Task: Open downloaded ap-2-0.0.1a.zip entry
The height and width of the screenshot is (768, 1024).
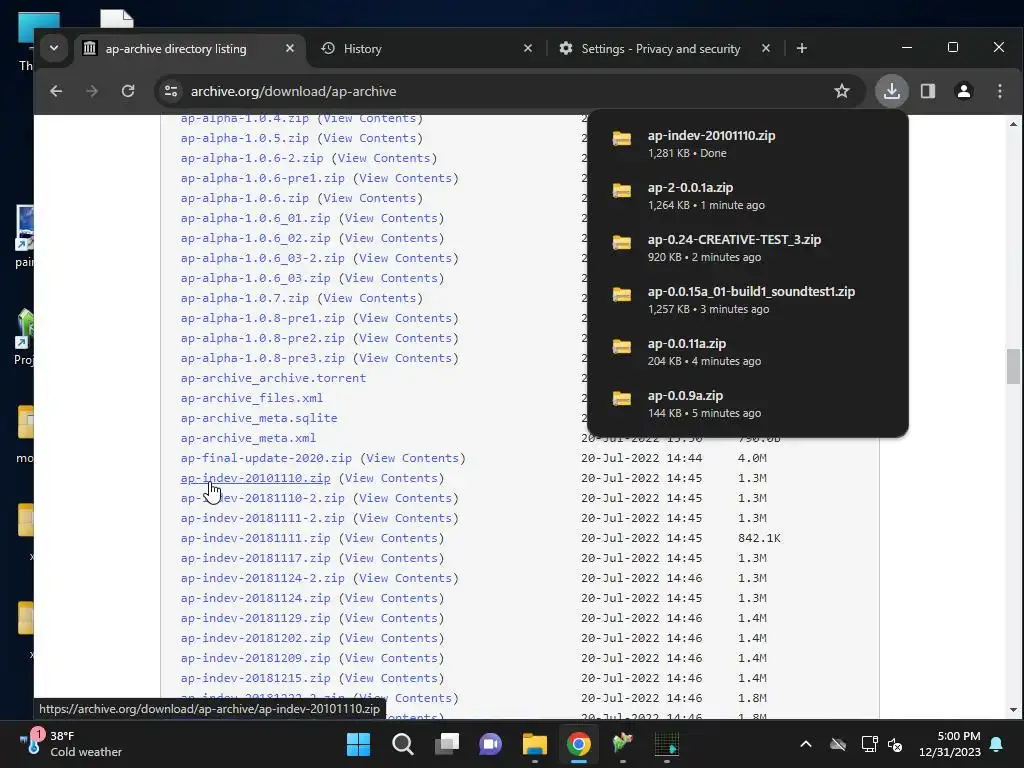Action: (x=748, y=196)
